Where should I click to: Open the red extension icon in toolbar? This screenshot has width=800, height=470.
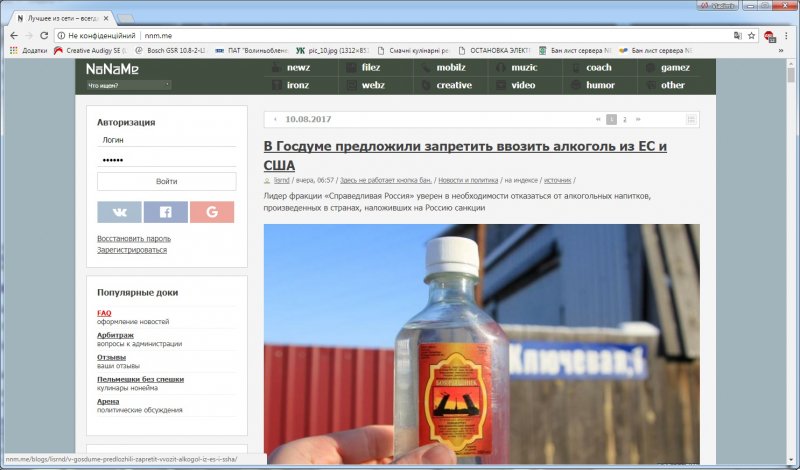click(x=769, y=36)
